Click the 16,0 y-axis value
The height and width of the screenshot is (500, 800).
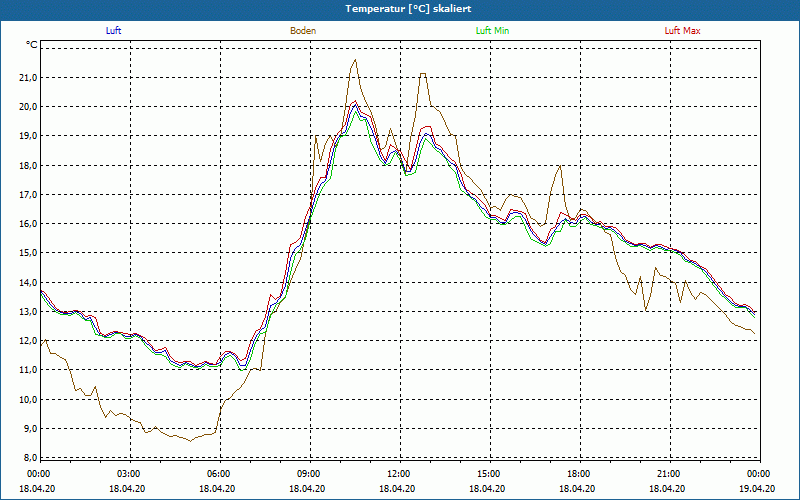click(x=29, y=223)
